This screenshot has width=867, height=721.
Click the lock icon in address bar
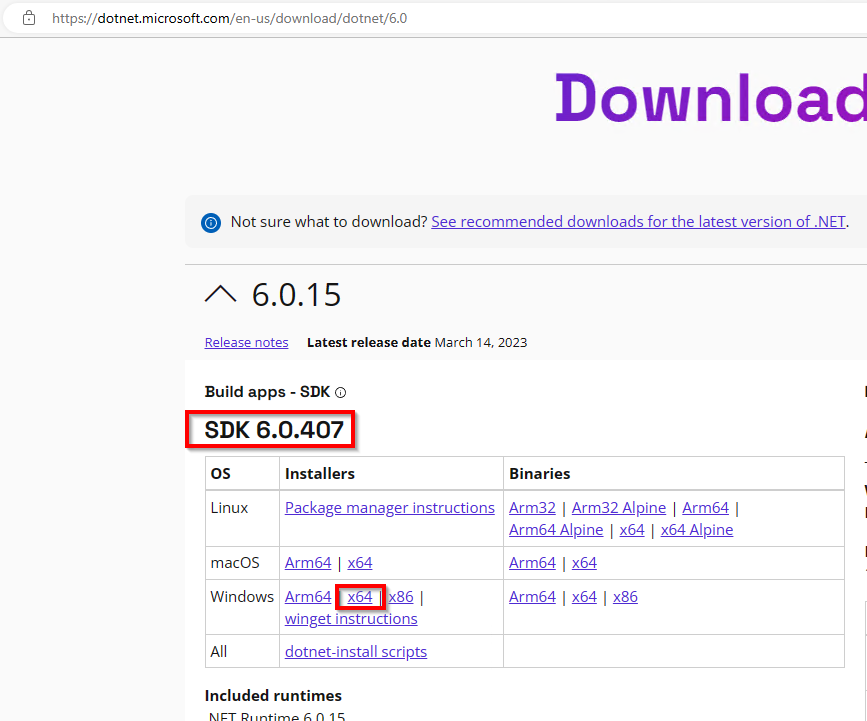[29, 18]
